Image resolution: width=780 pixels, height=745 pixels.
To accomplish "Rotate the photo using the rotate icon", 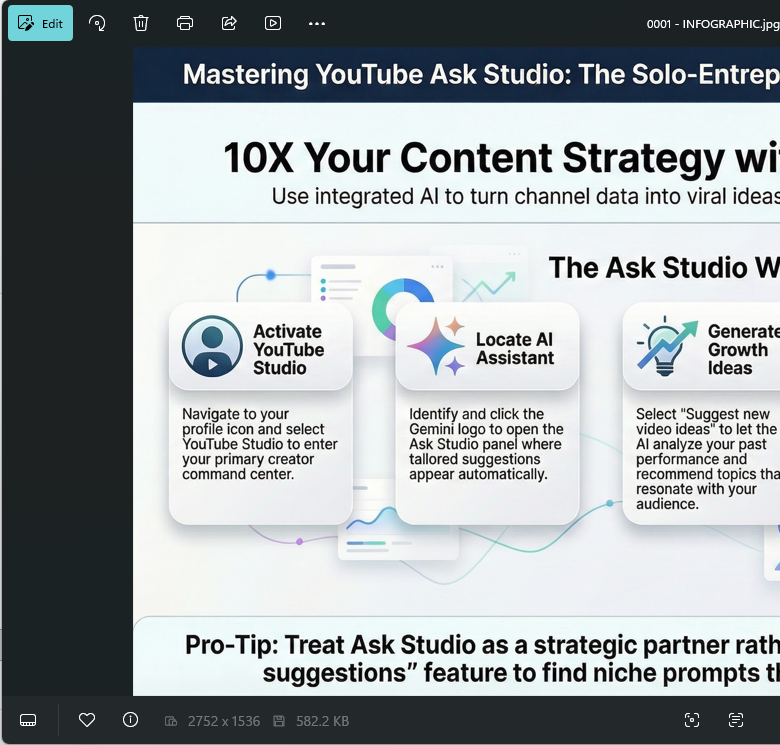I will [x=97, y=23].
